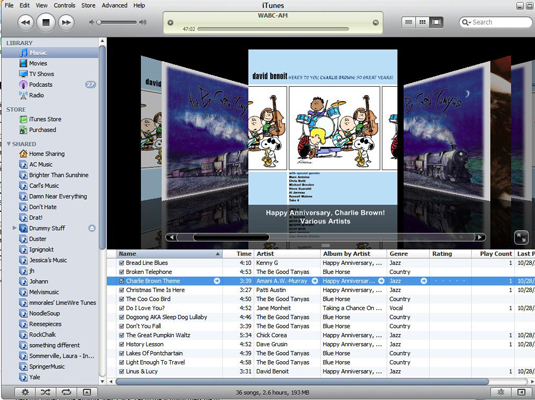
Task: Open the Controls menu
Action: (x=64, y=5)
